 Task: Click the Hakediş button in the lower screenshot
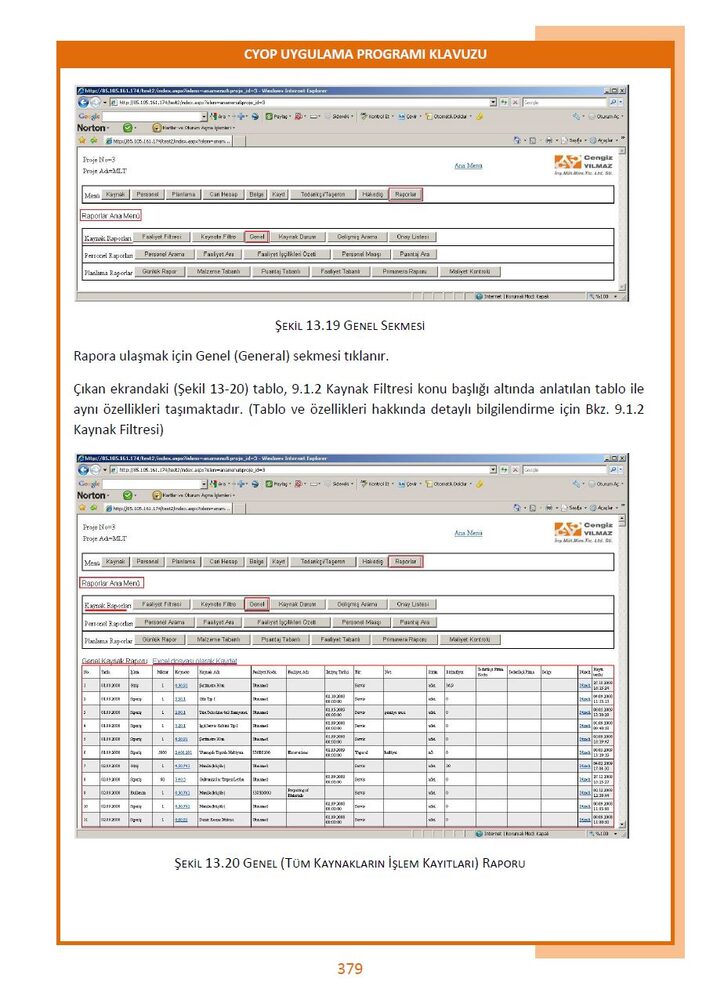(372, 561)
